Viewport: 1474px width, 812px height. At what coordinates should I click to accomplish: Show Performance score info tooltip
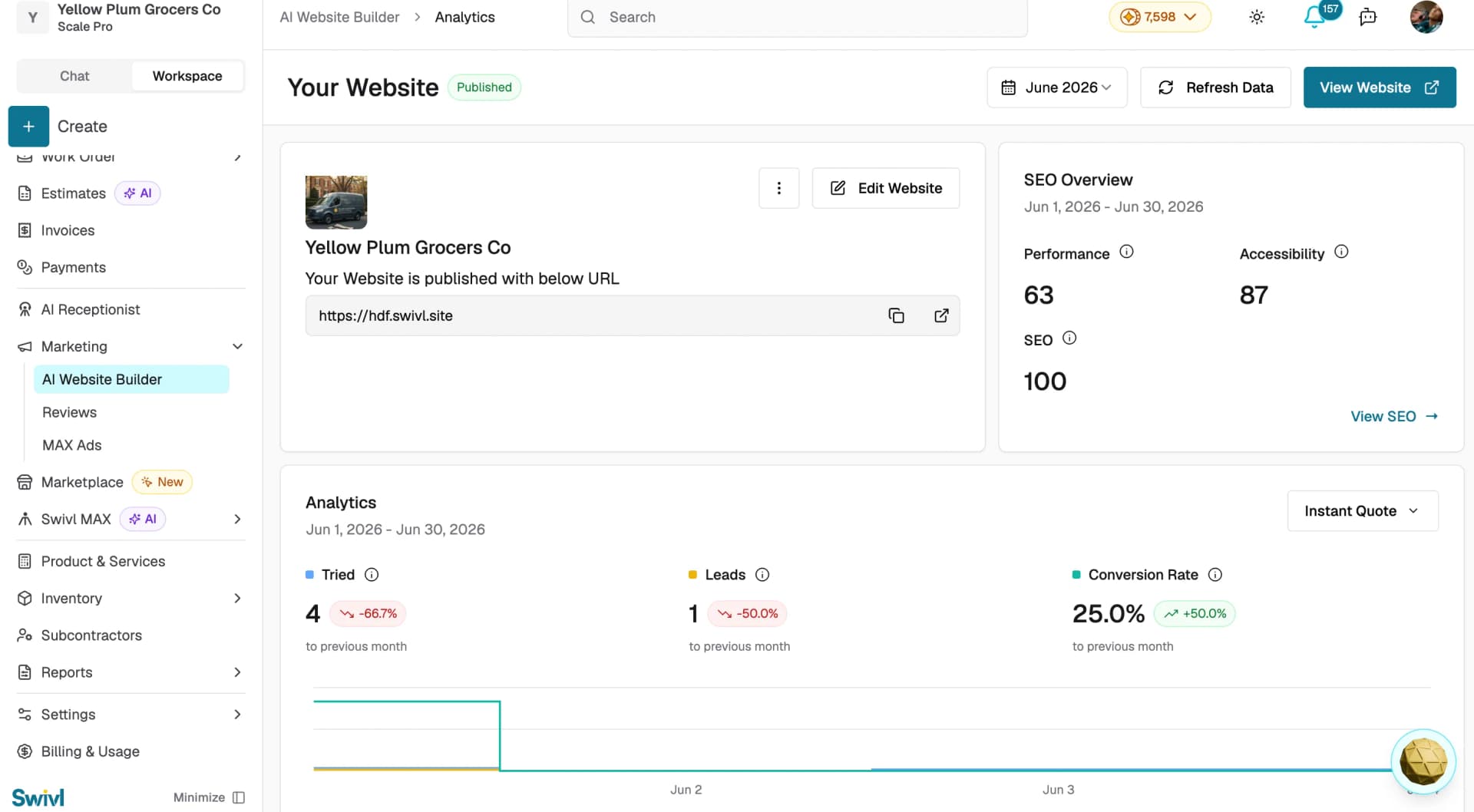(1126, 252)
